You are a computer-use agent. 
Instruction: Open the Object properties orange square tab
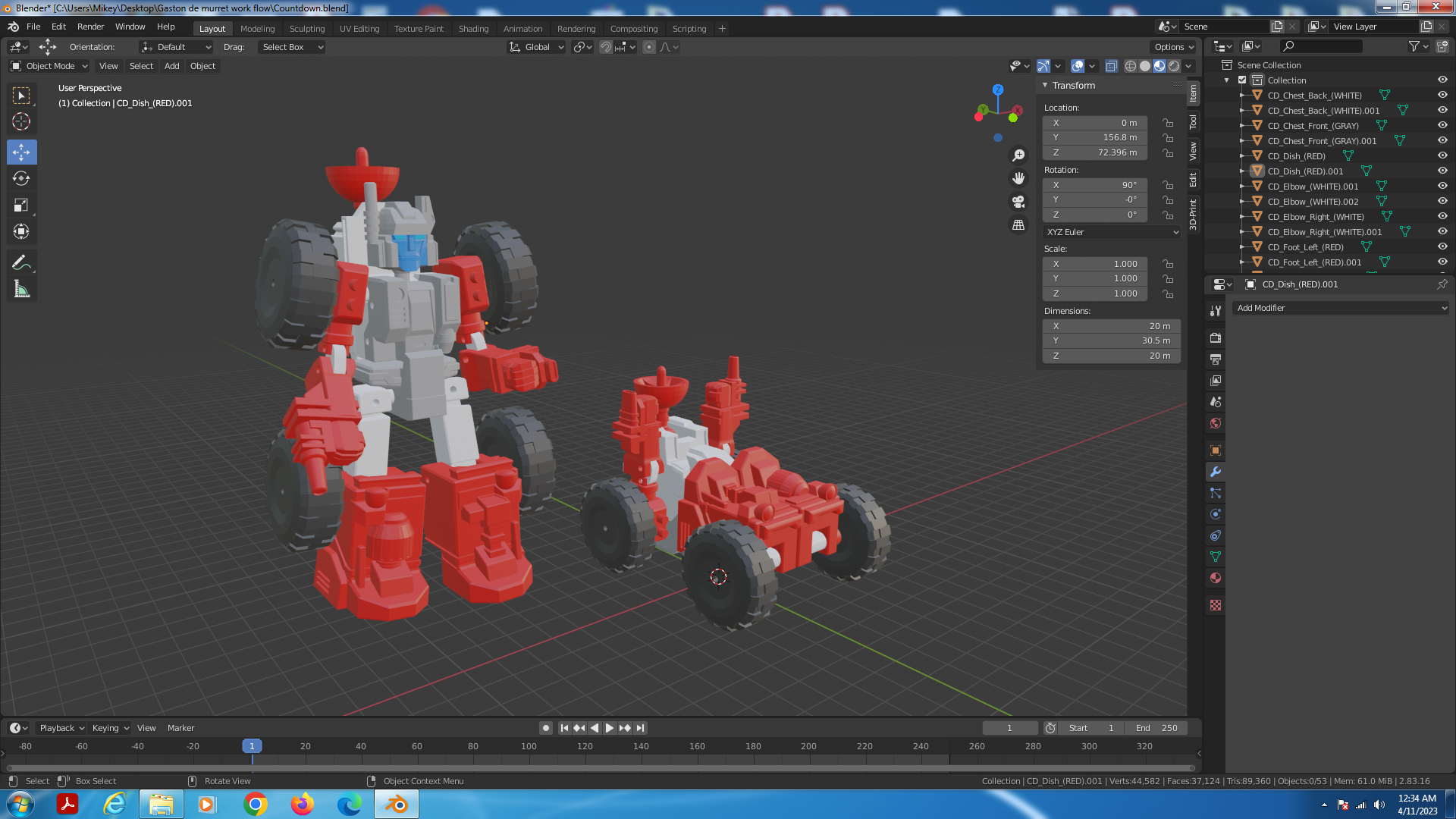pos(1216,450)
